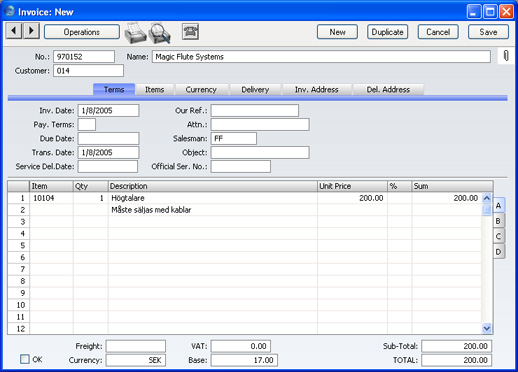This screenshot has height=372, width=518.
Task: Click the Currency field SEK
Action: 136,360
